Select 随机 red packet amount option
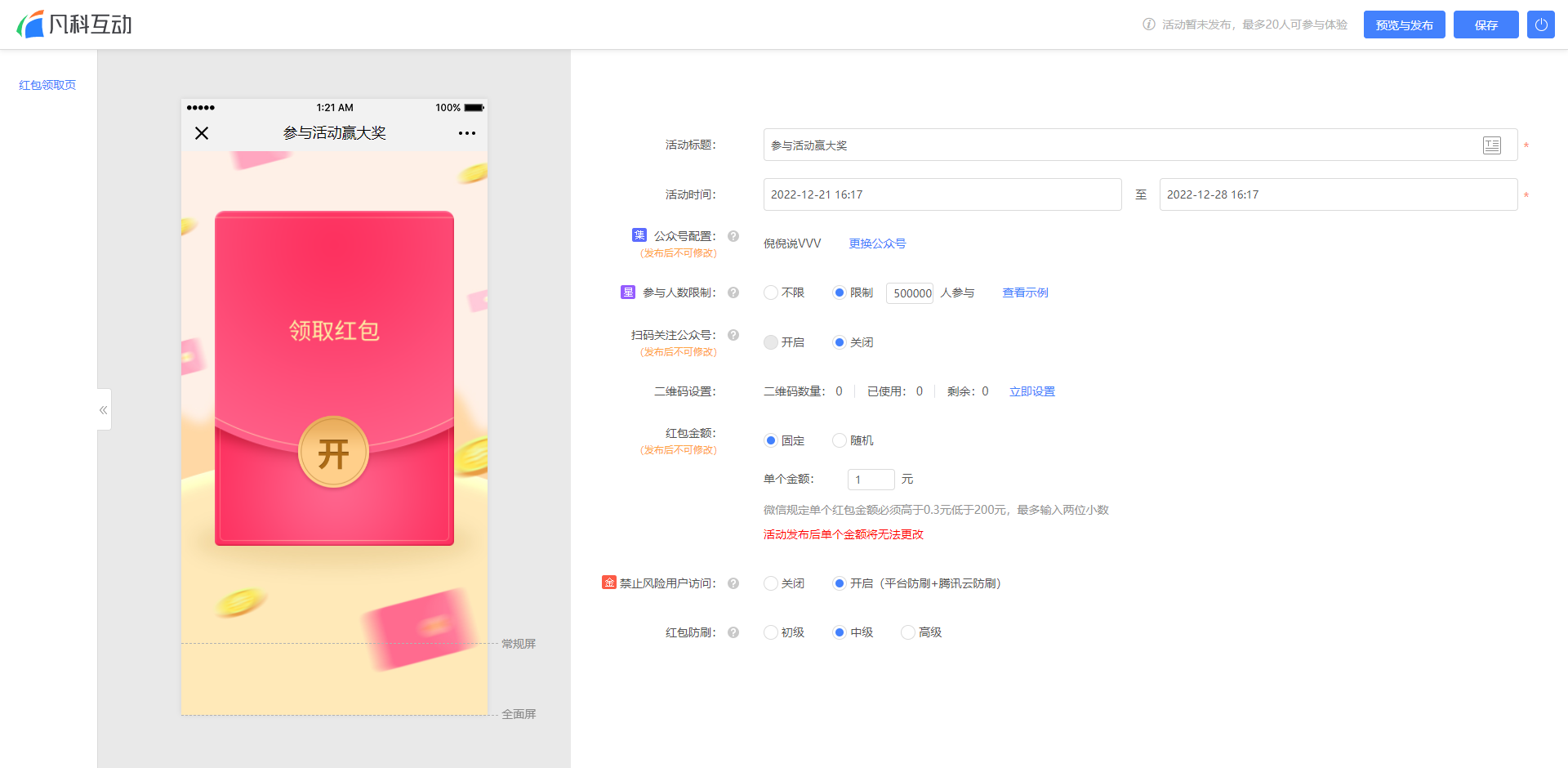Viewport: 1568px width, 768px height. pos(840,440)
